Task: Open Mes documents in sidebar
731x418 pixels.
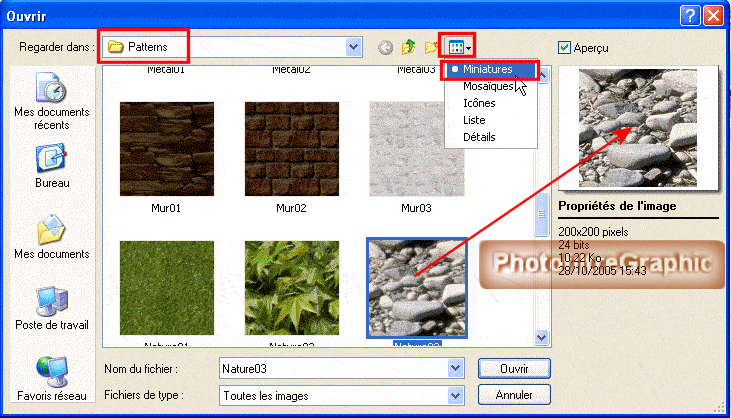Action: (x=51, y=238)
